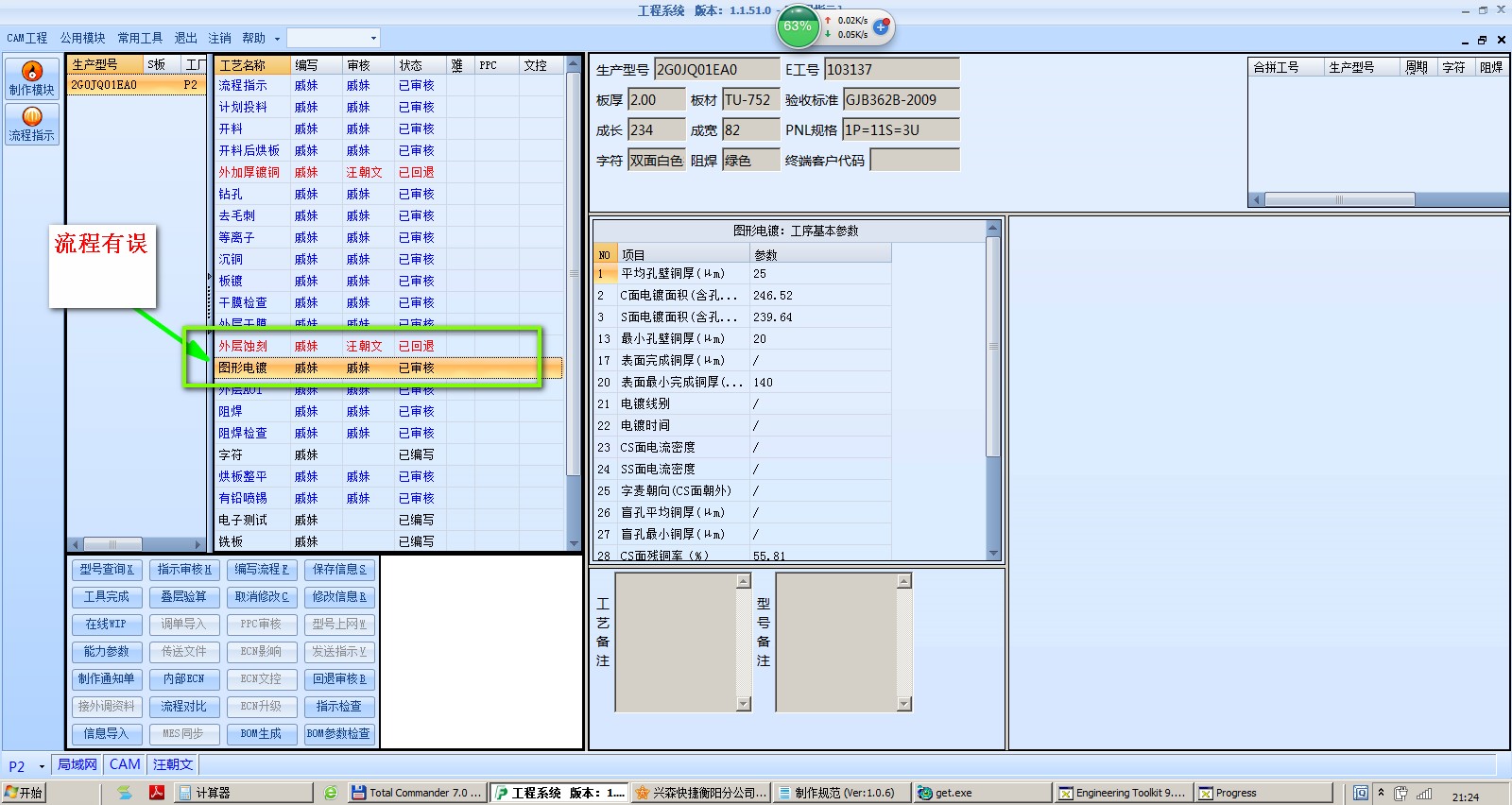Open the CAM工程 menu

pos(27,38)
